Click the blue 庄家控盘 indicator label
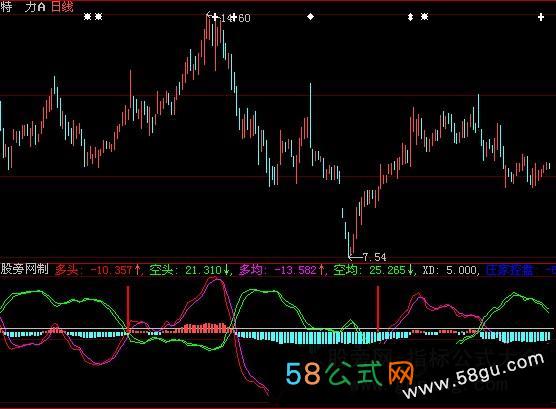556x409 pixels. (509, 270)
